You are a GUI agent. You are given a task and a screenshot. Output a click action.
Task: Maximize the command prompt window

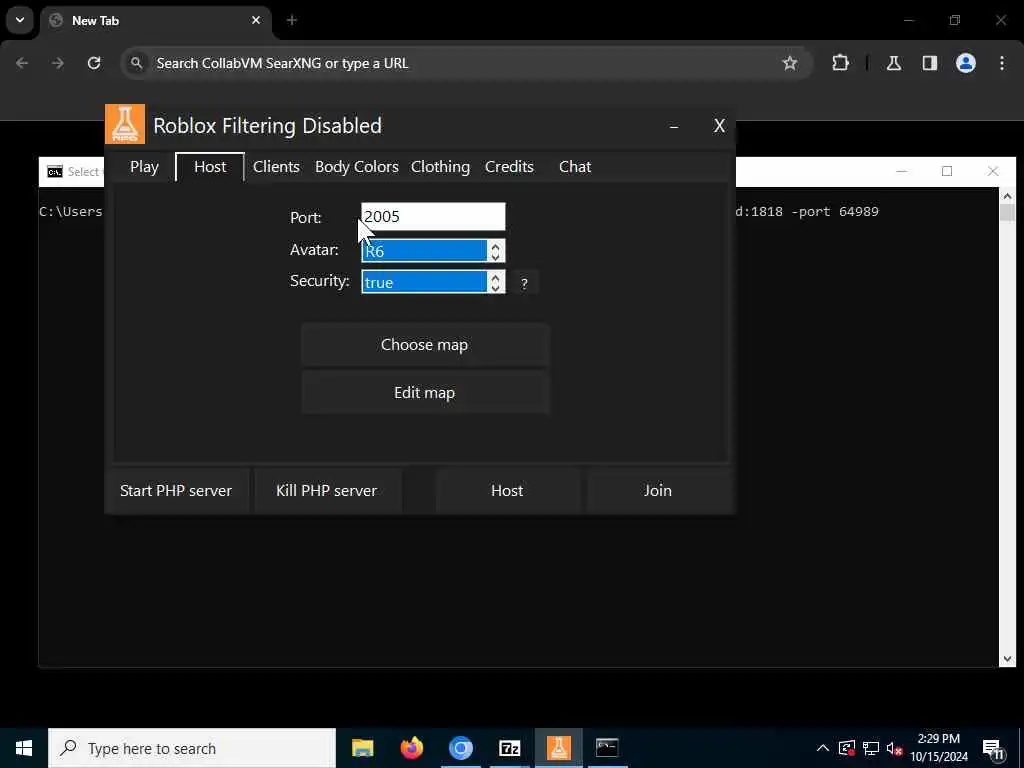(947, 172)
